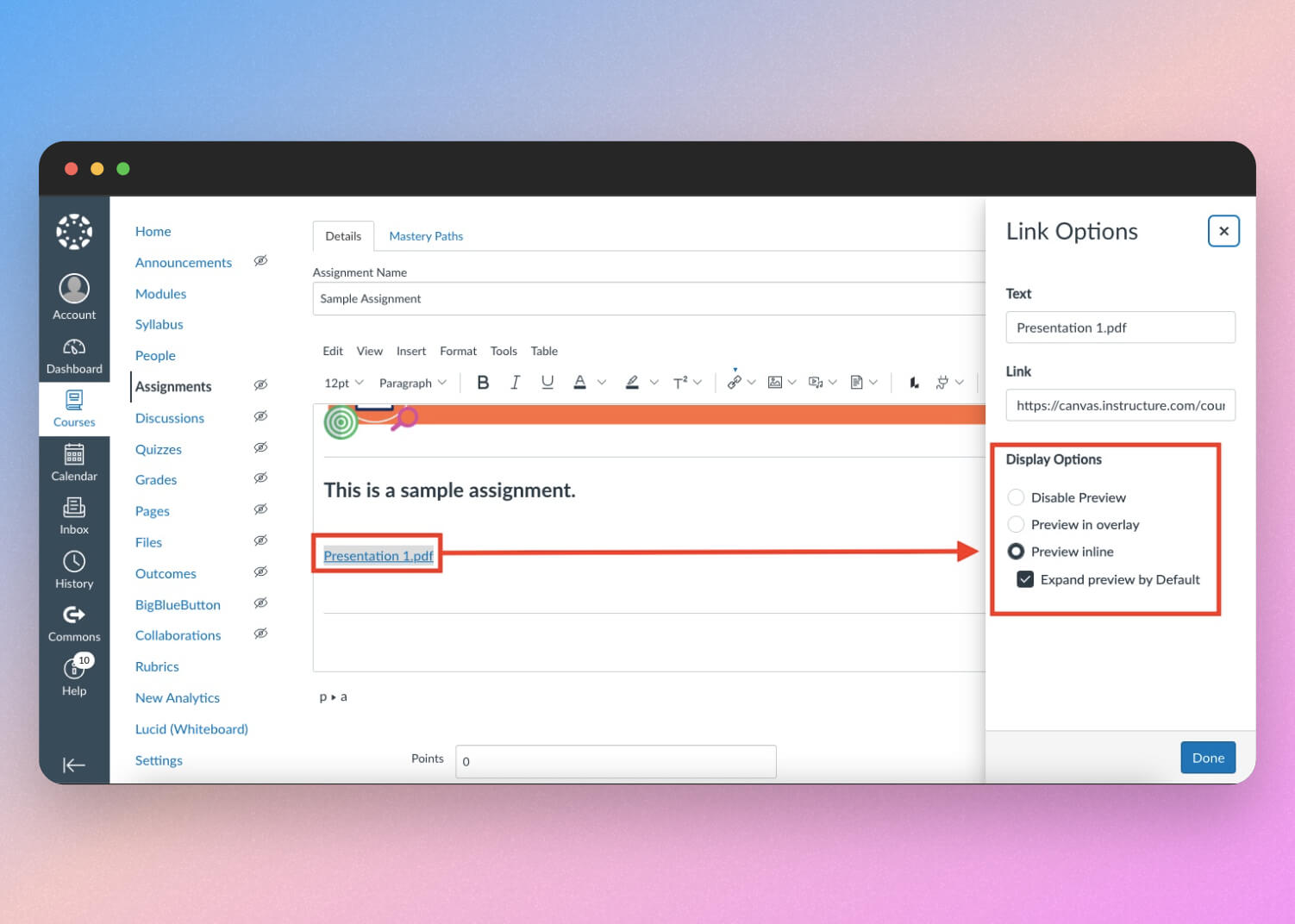
Task: Switch to the Mastery Paths tab
Action: coord(426,235)
